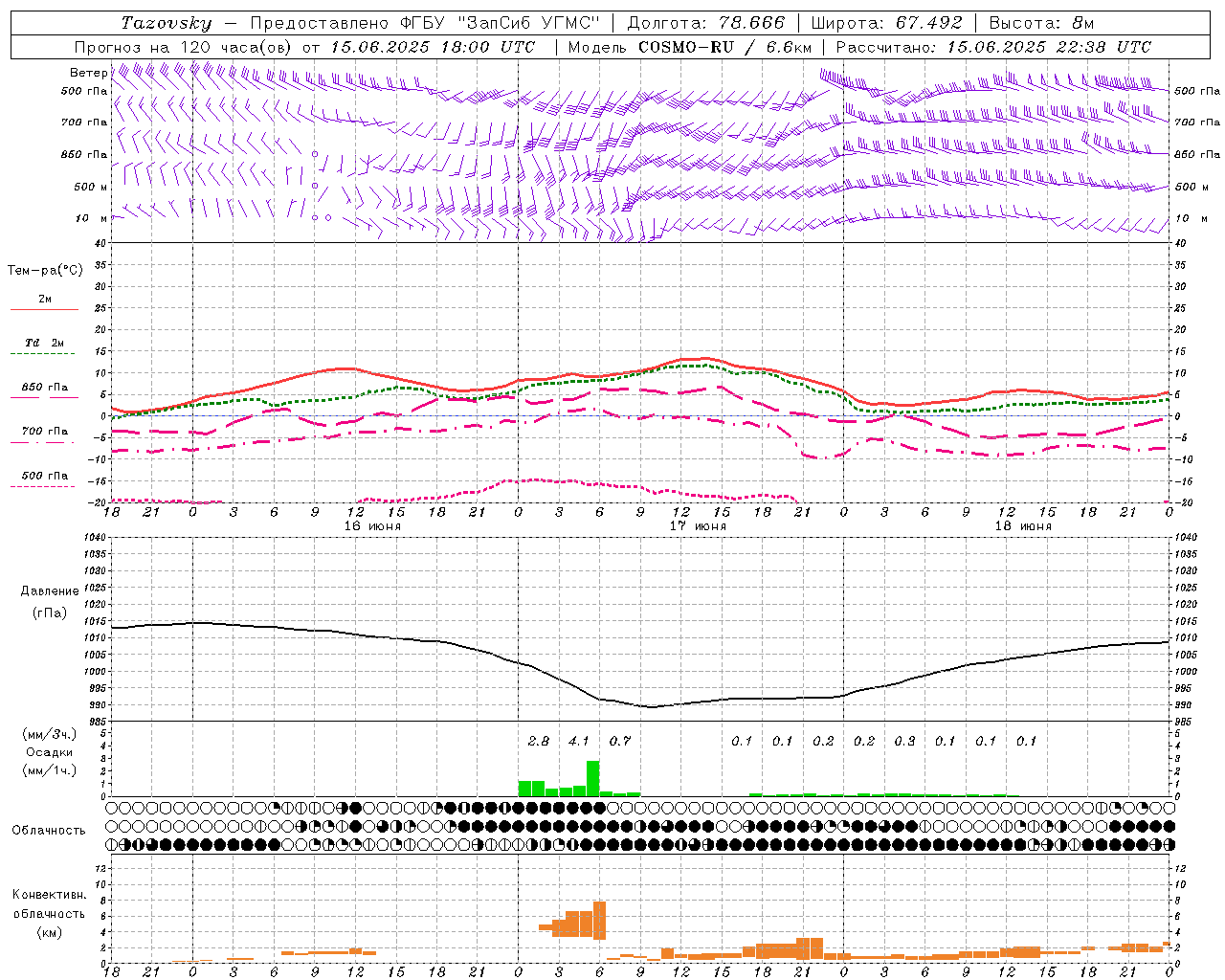Screen dimensions: 1225x980
Task: Click the '16 июня' date label
Action: [373, 525]
